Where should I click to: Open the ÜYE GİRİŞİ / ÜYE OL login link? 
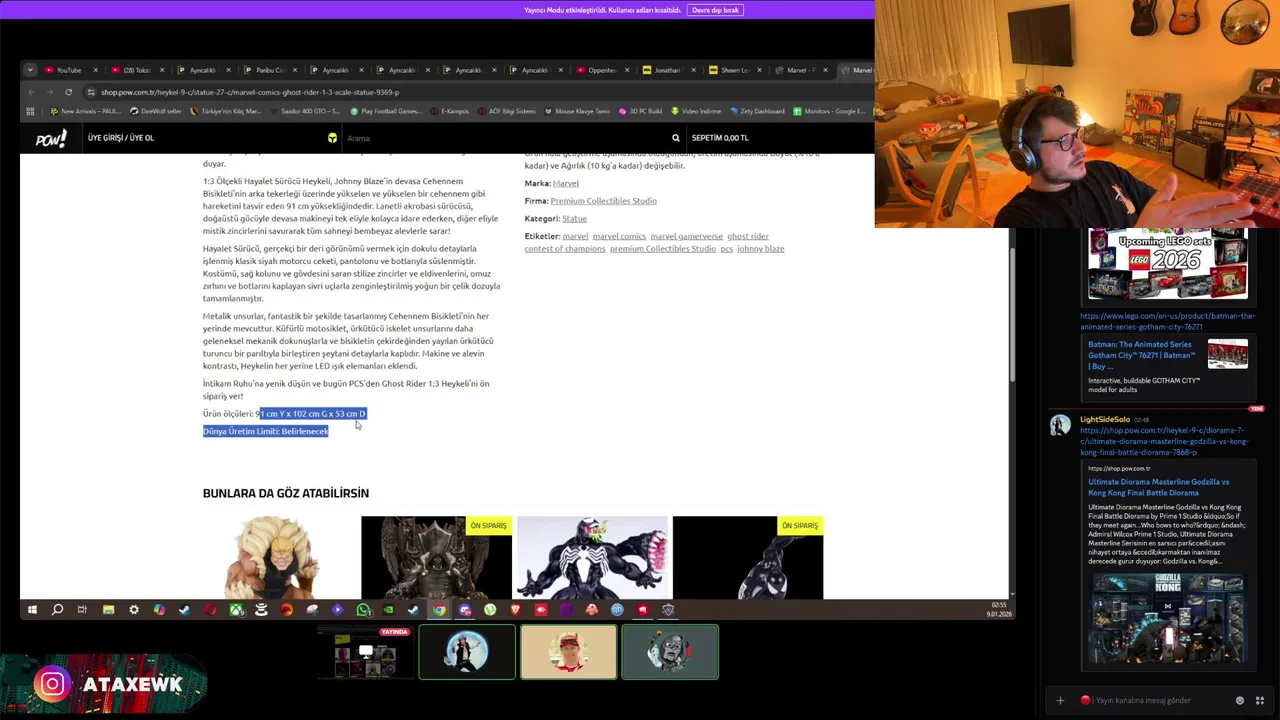(x=121, y=138)
